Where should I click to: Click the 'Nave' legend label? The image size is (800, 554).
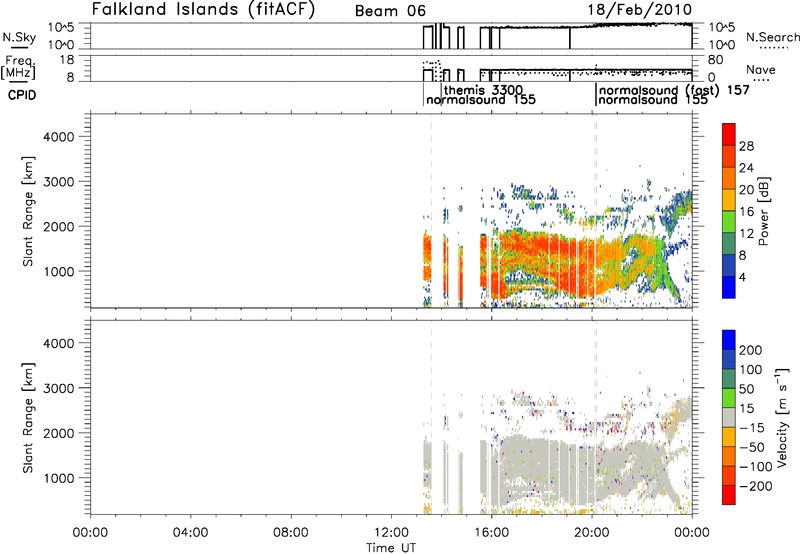761,69
